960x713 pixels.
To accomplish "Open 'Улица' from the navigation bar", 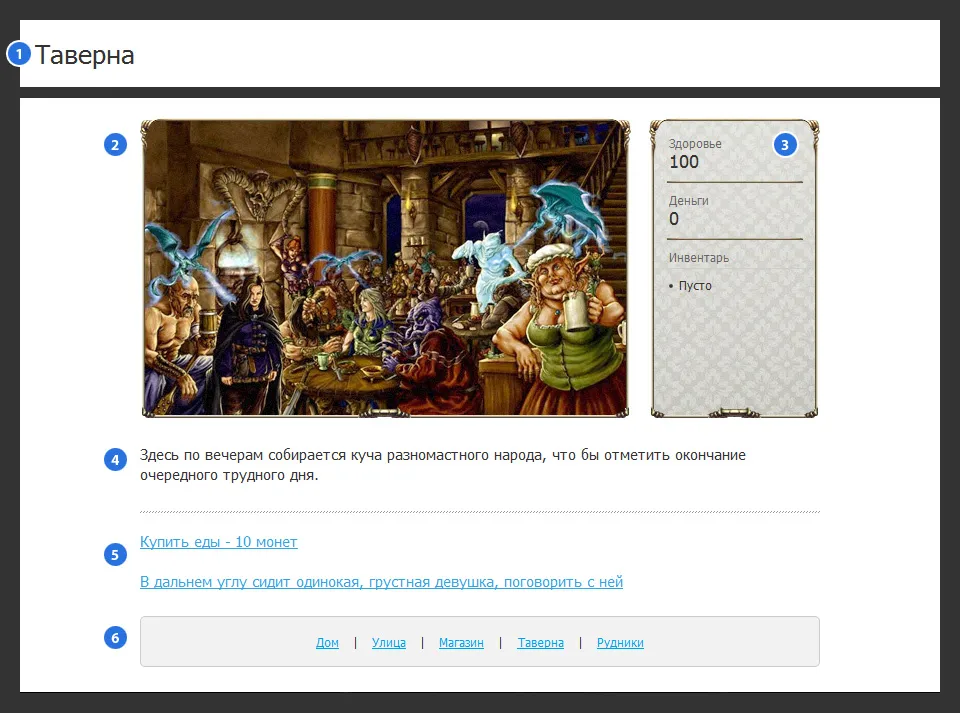I will click(388, 643).
